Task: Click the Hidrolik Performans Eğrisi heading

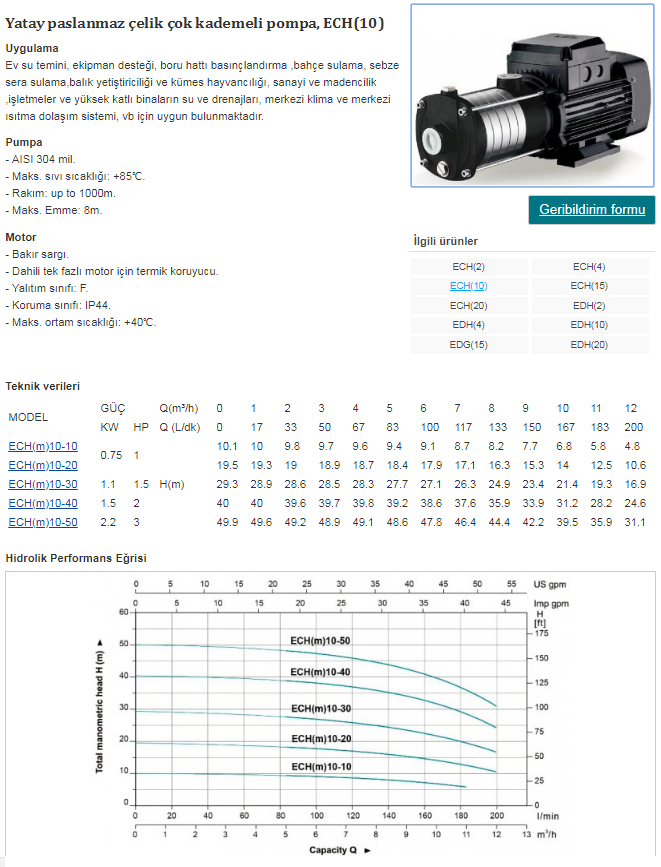Action: coord(76,558)
